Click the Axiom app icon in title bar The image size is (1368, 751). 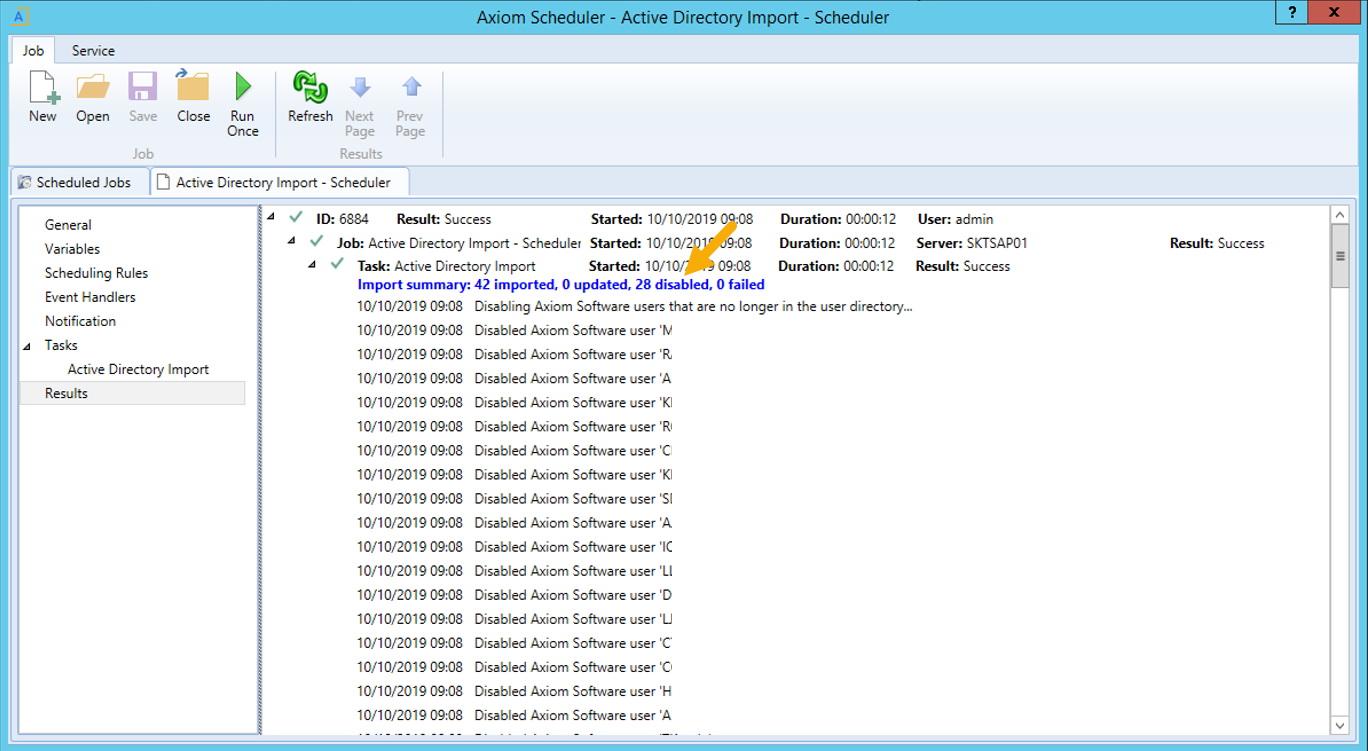coord(20,16)
